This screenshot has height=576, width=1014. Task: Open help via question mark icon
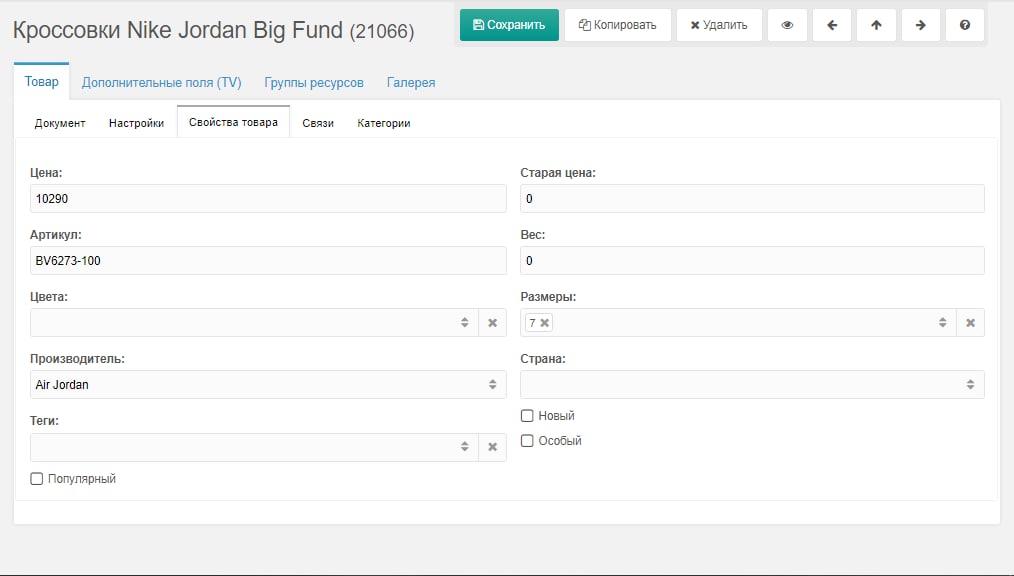[965, 25]
